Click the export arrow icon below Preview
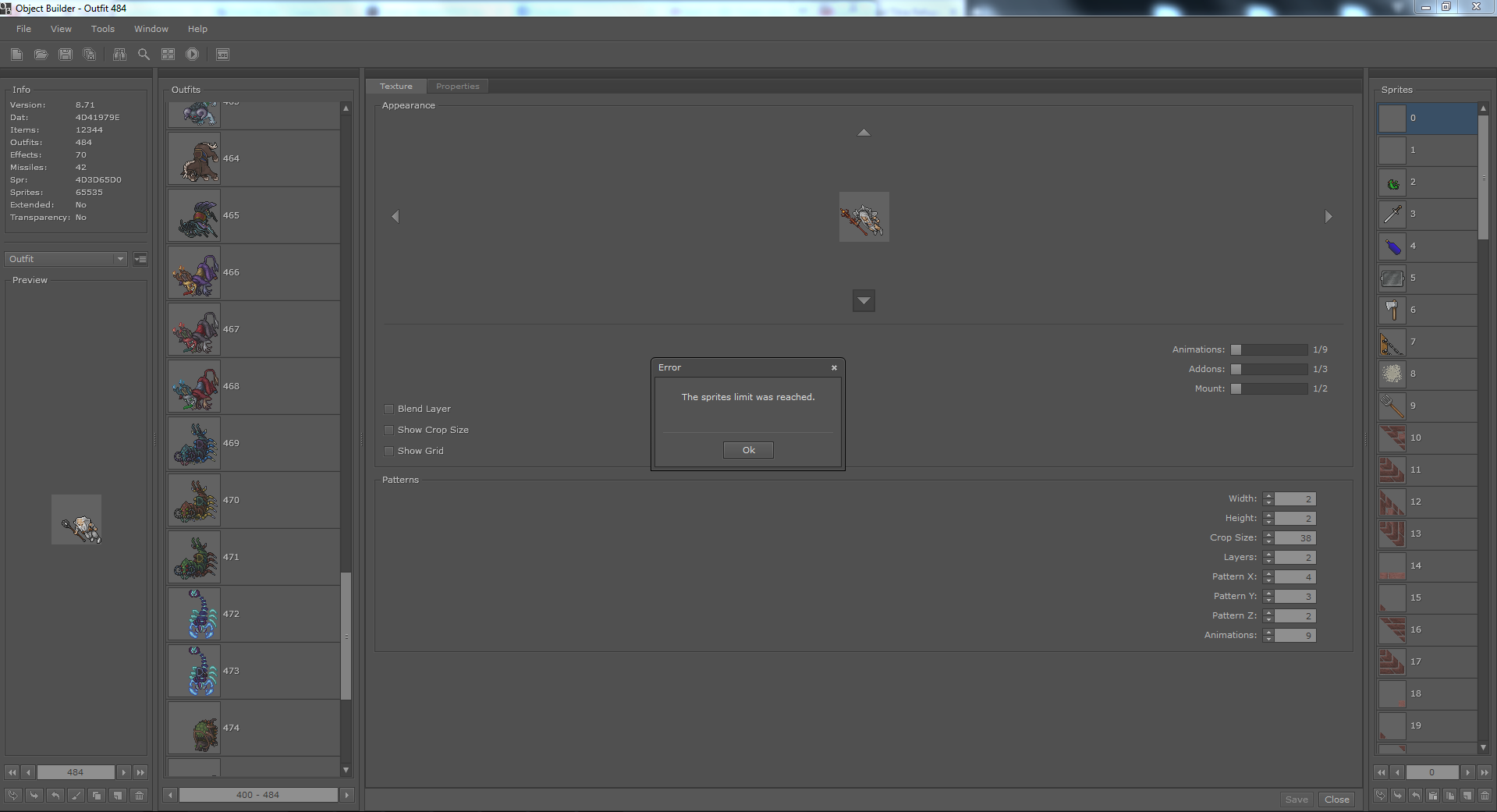 pyautogui.click(x=55, y=796)
